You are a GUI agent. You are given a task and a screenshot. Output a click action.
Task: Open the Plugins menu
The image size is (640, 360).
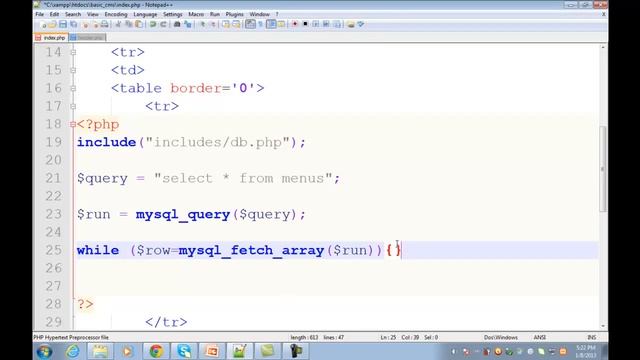coord(234,14)
